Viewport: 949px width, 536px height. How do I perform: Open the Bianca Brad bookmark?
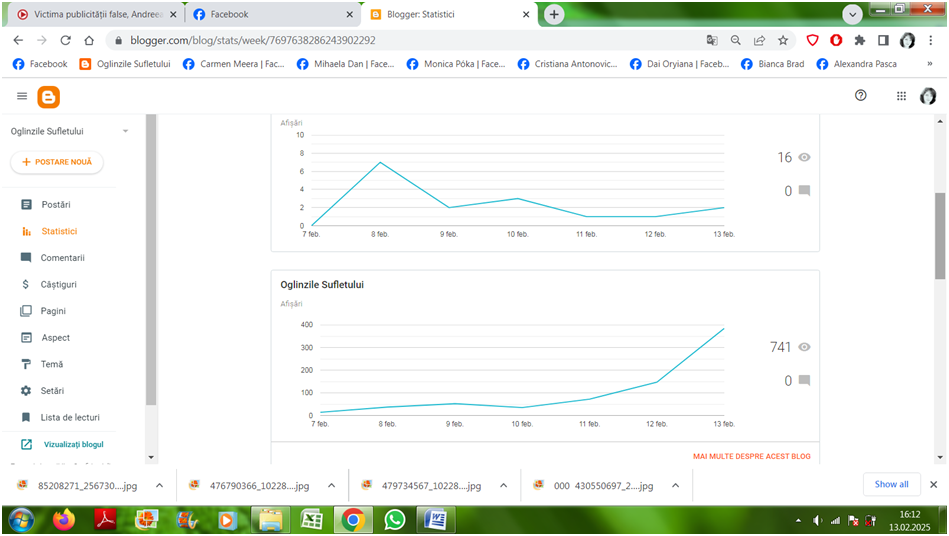773,64
